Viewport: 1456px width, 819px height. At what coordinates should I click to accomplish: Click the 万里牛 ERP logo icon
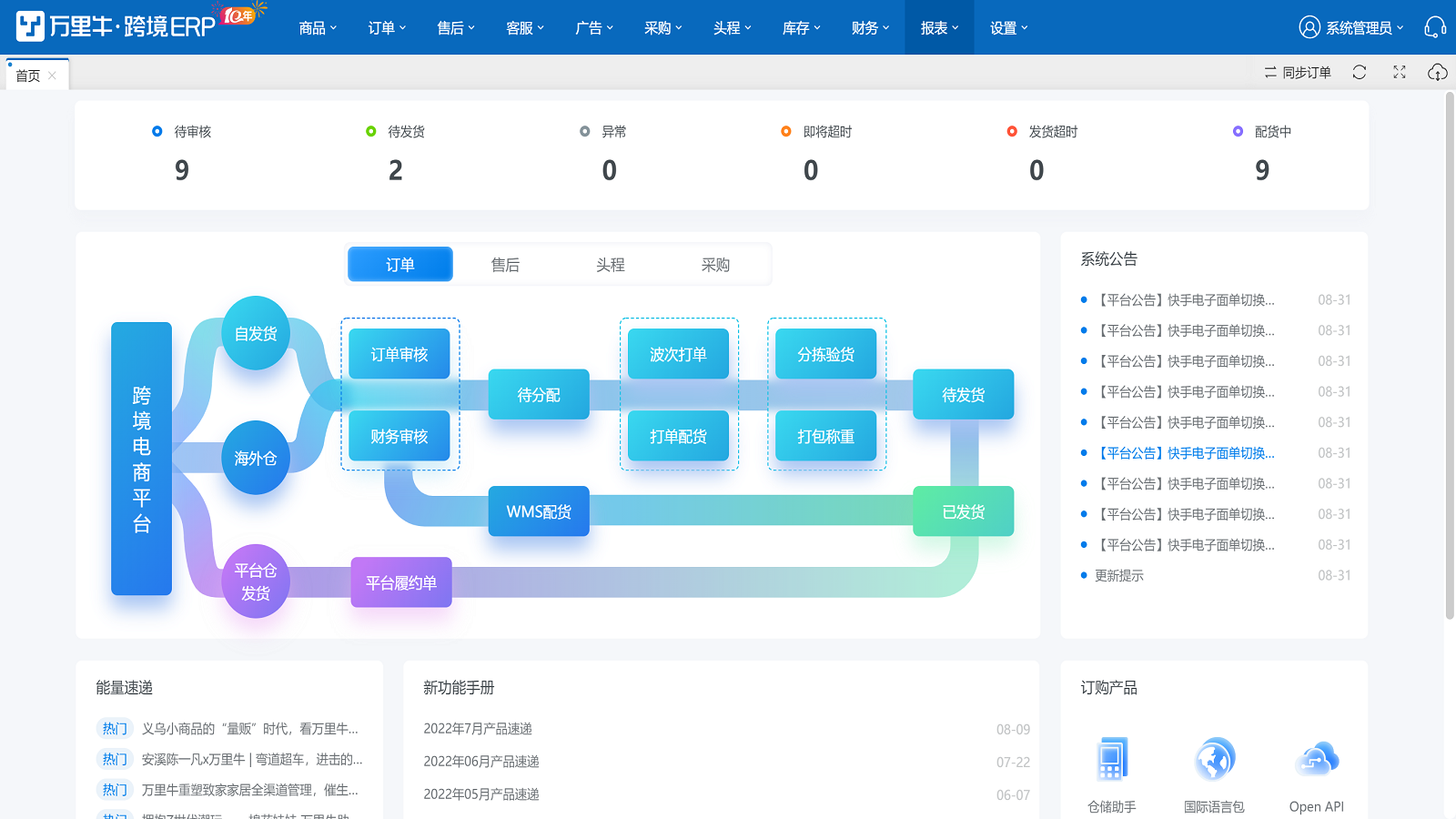coord(30,27)
